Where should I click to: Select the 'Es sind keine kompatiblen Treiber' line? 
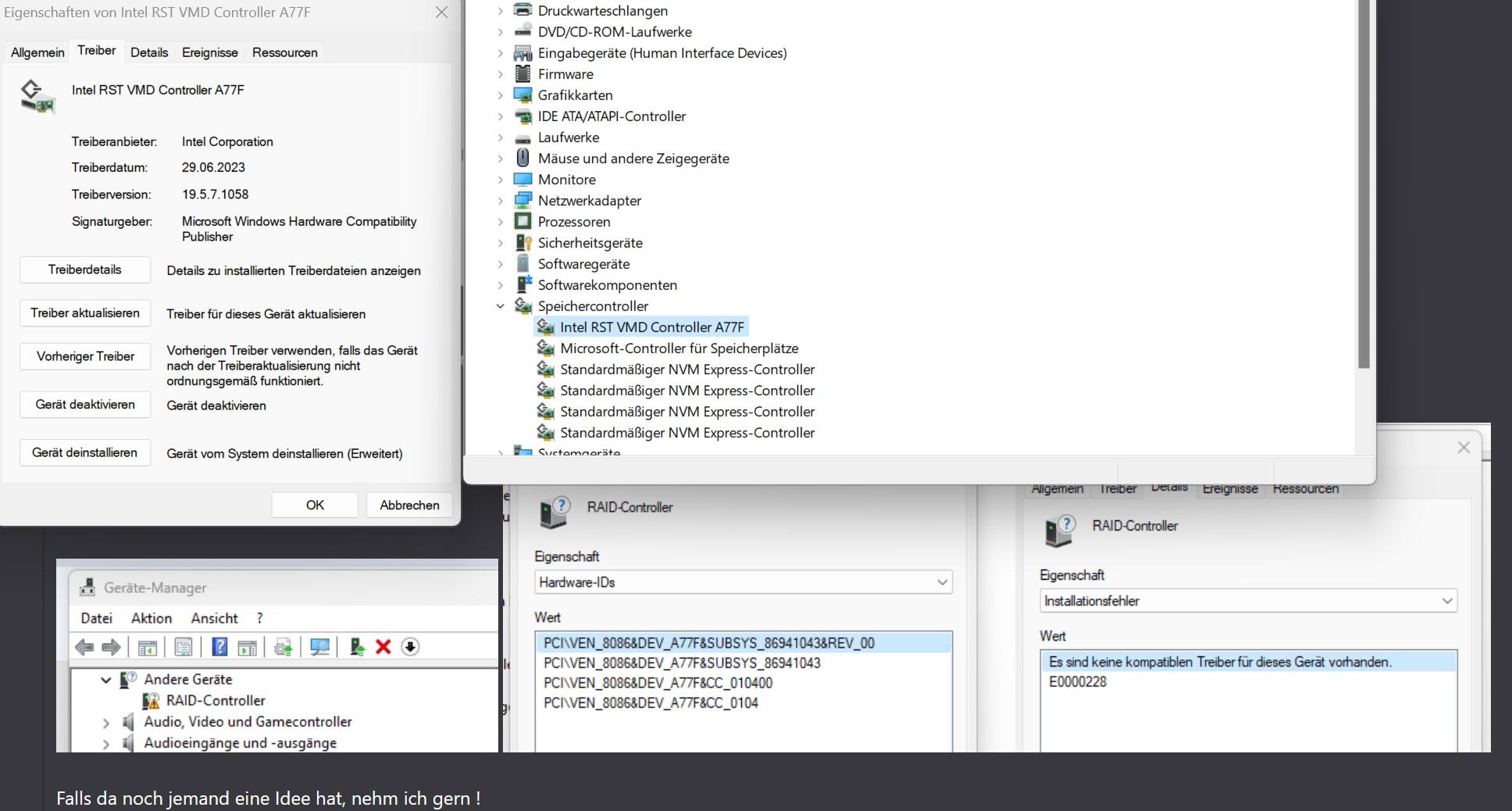(1248, 662)
